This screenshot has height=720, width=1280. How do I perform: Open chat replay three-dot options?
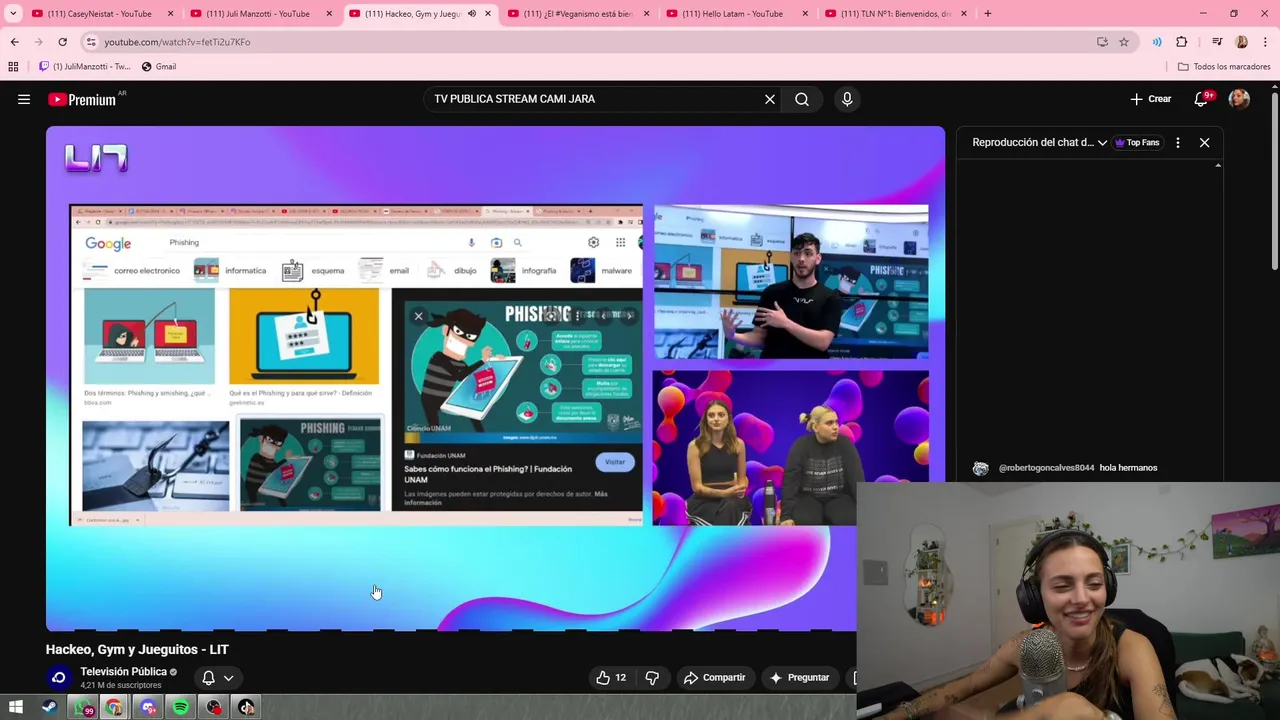point(1178,143)
